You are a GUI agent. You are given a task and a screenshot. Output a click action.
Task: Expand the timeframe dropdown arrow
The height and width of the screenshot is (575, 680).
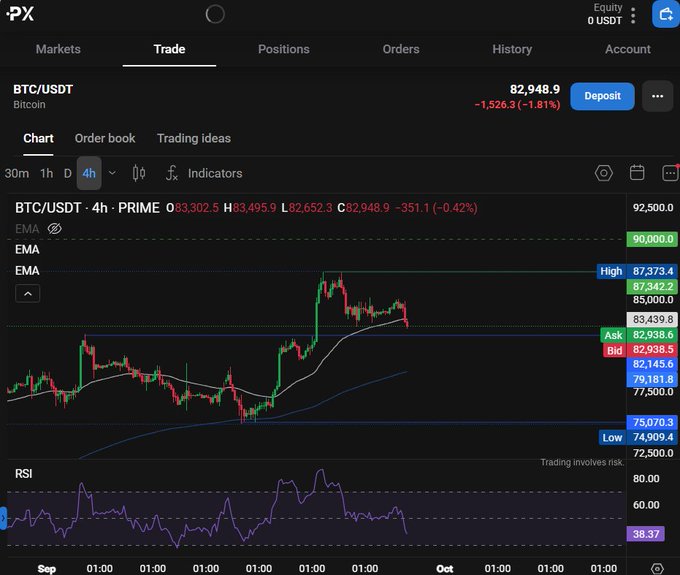(x=112, y=173)
